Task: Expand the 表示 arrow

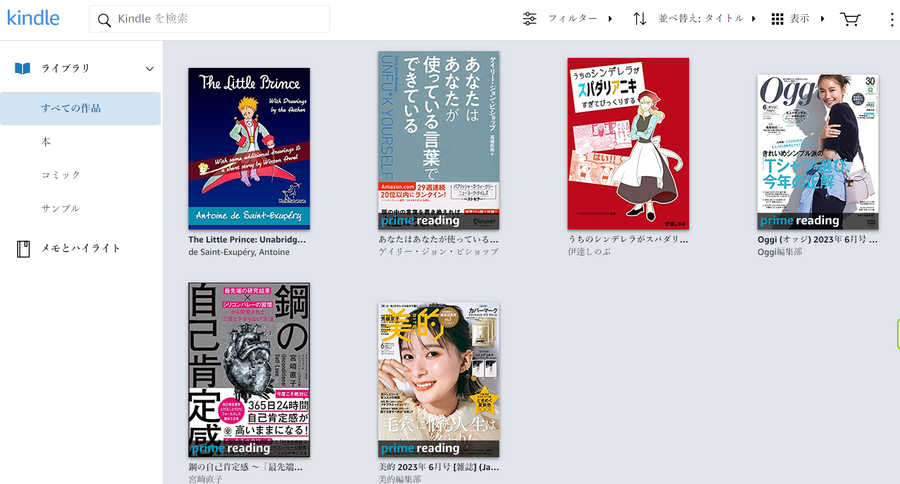Action: tap(823, 19)
